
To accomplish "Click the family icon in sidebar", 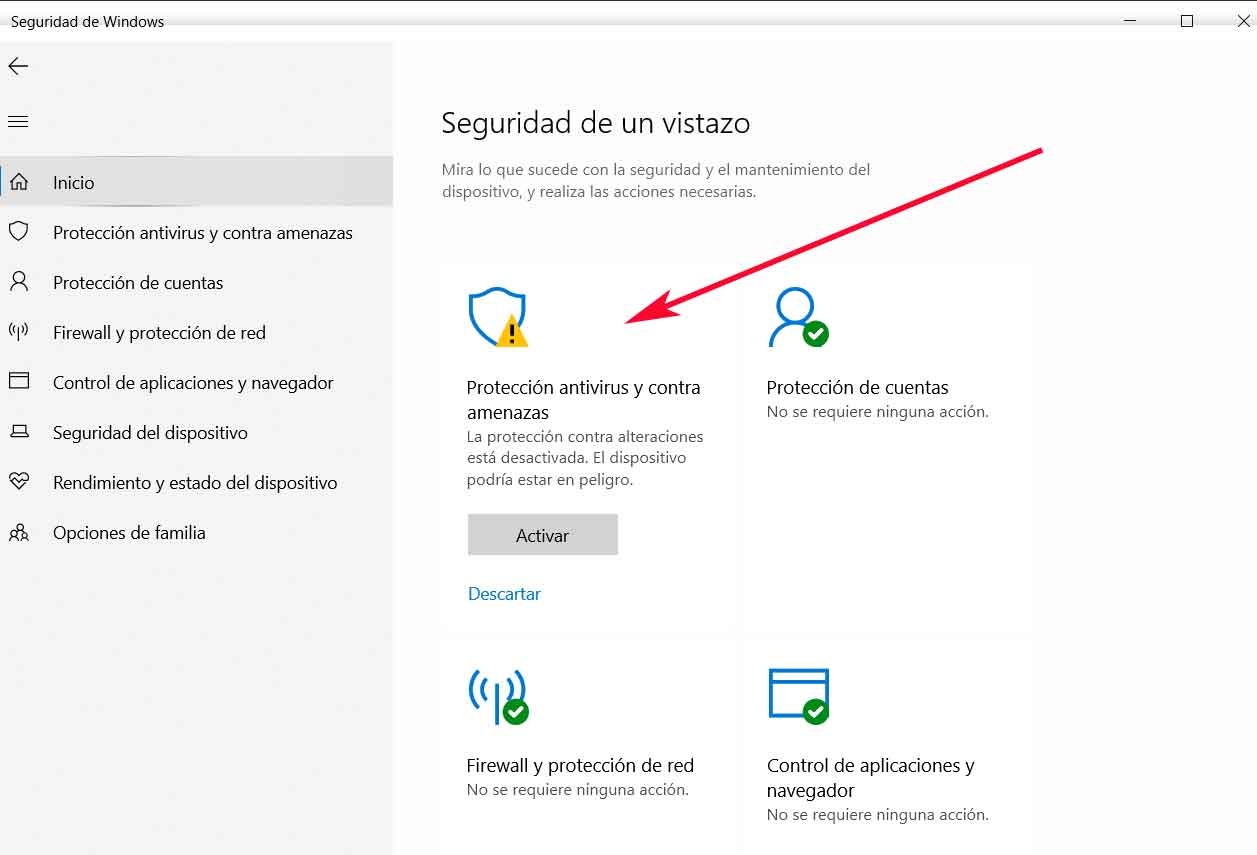I will pyautogui.click(x=18, y=532).
